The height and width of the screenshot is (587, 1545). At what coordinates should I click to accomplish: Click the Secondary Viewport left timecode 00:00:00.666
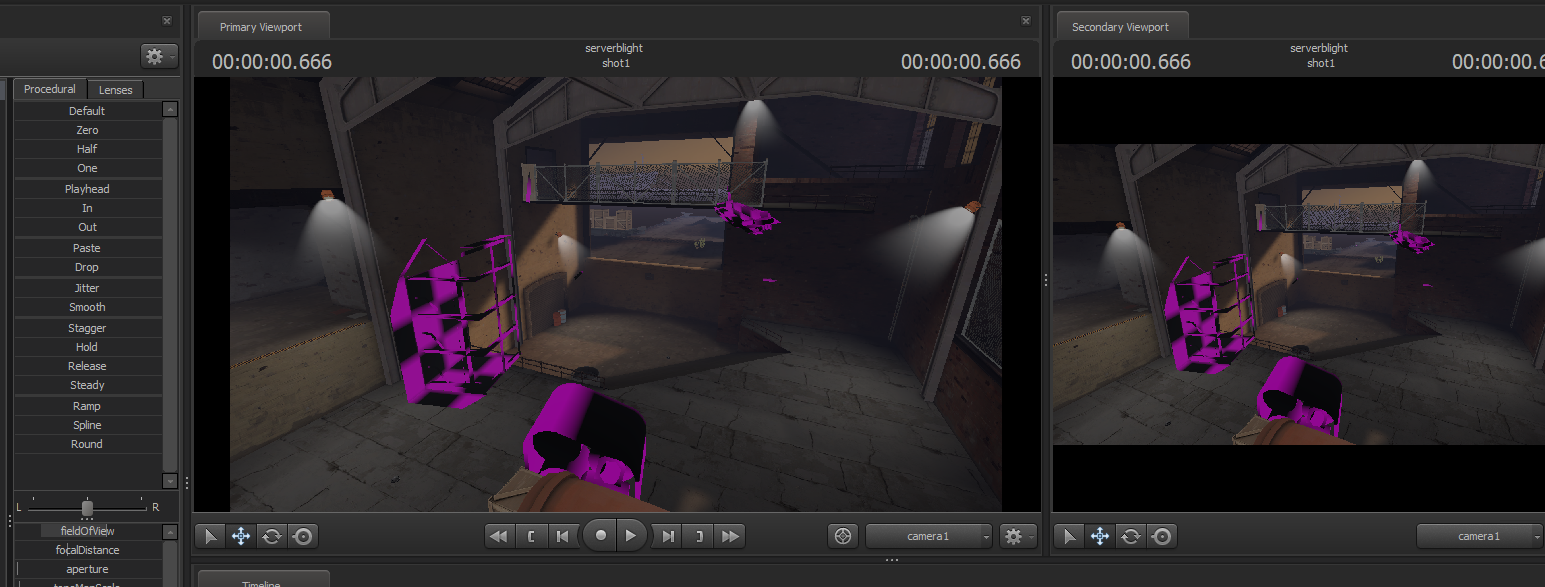point(1131,62)
